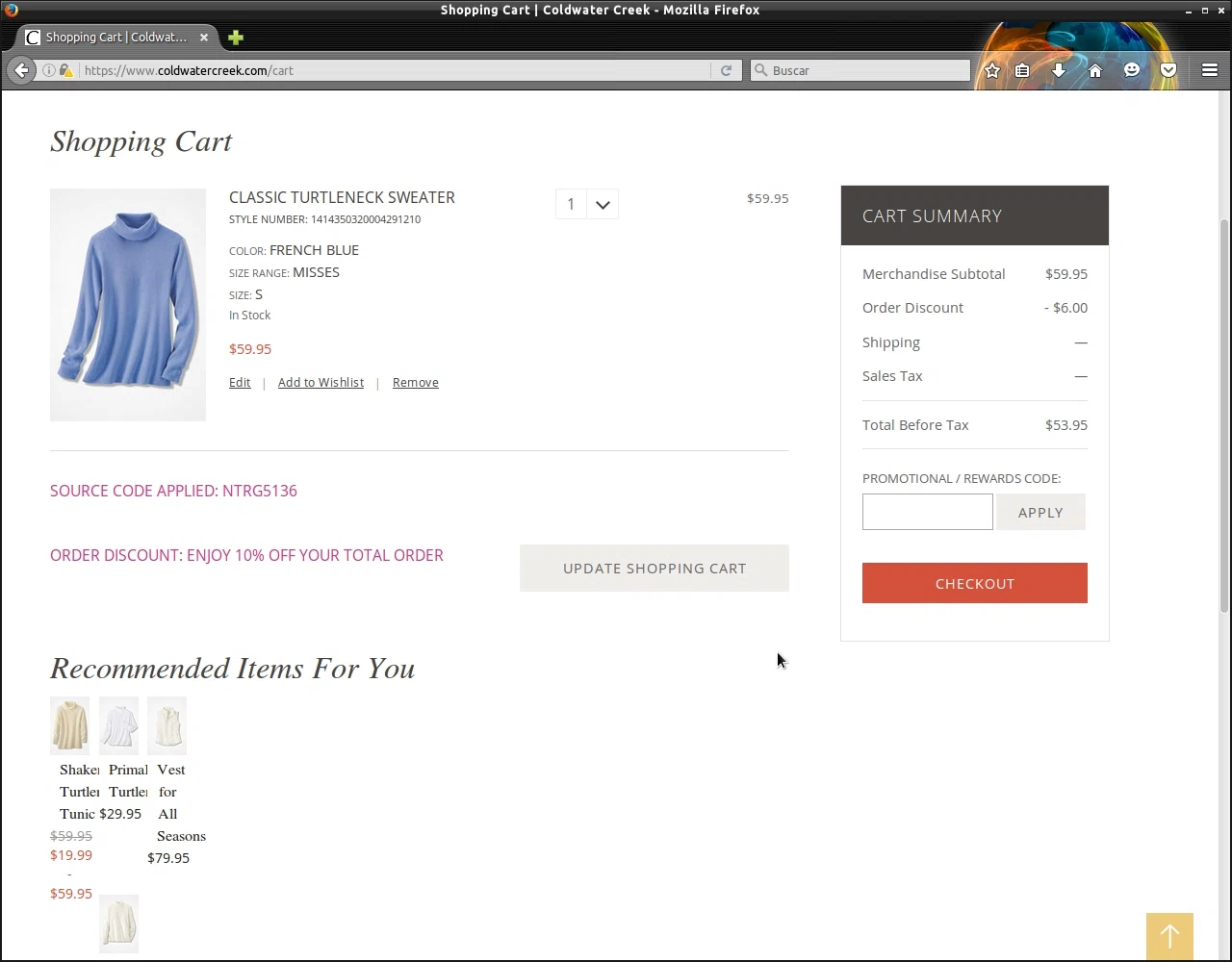Viewport: 1232px width, 962px height.
Task: Open the Downloads arrow icon
Action: tap(1059, 70)
